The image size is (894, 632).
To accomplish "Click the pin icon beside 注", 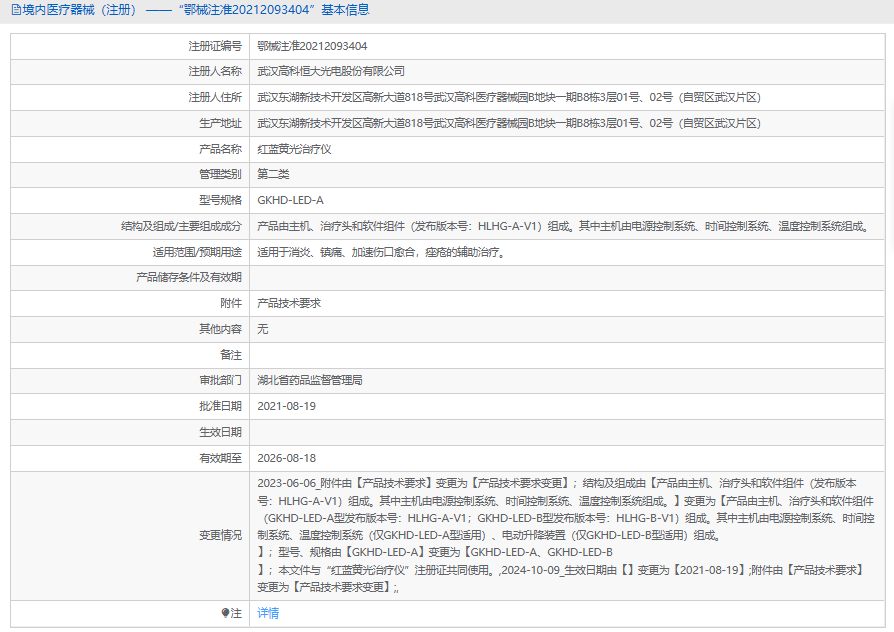I will point(225,613).
